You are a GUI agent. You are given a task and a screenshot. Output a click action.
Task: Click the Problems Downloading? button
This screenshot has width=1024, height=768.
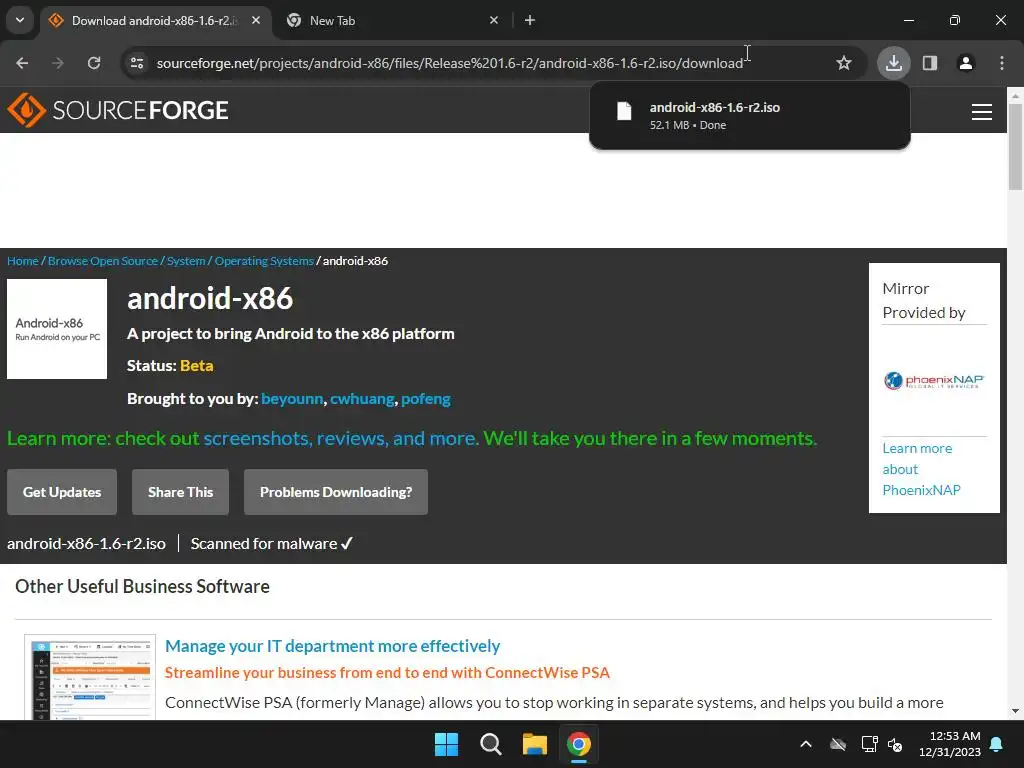click(x=336, y=492)
